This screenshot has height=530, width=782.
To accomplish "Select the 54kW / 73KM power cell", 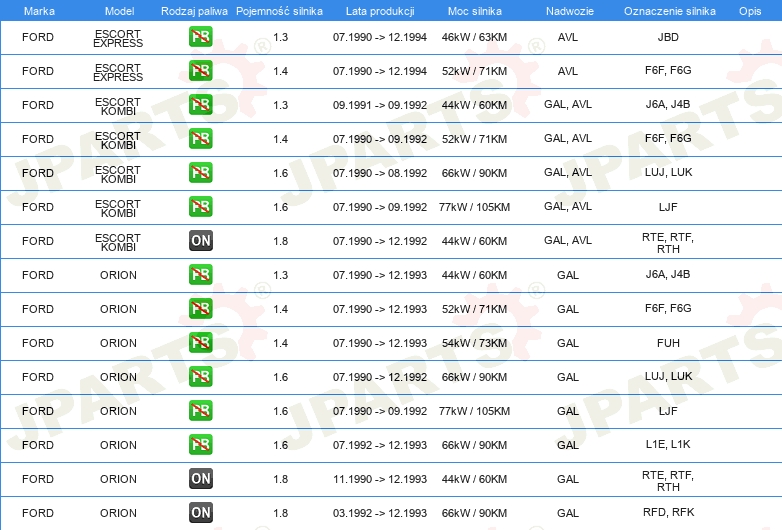I will pos(474,343).
